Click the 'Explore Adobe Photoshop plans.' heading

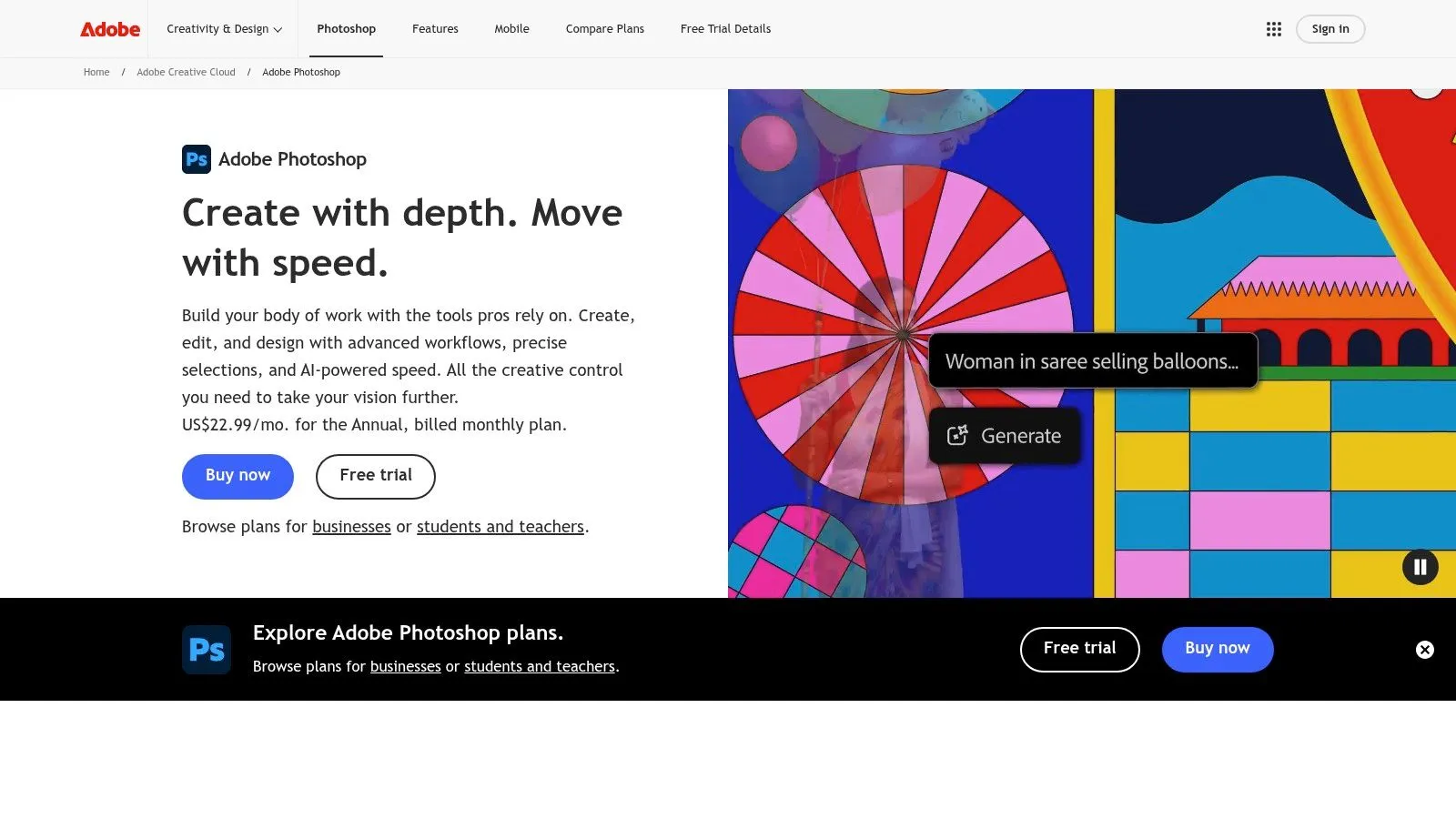tap(408, 633)
